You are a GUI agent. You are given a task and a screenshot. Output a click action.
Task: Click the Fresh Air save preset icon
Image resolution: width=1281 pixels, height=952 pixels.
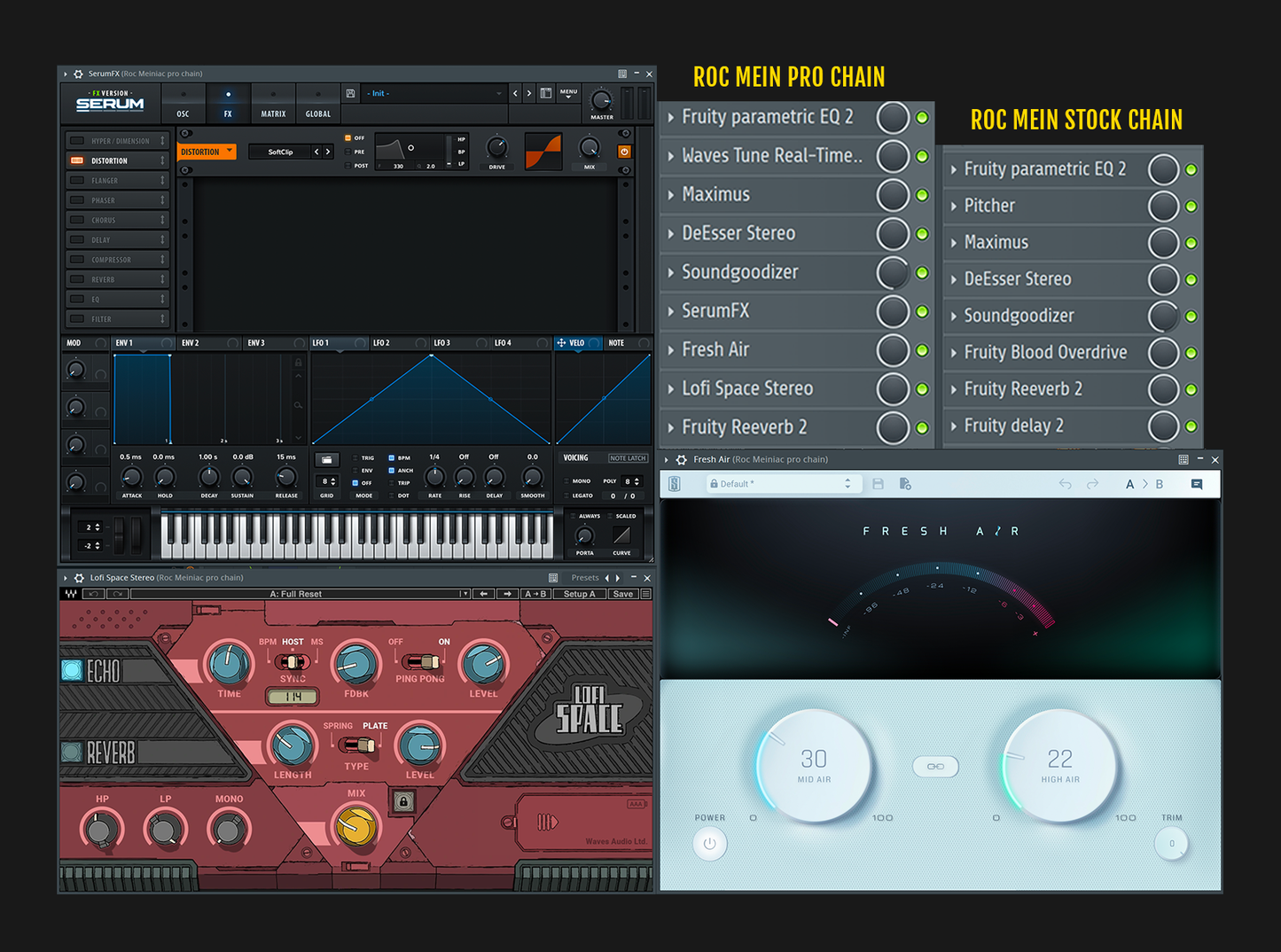tap(878, 483)
